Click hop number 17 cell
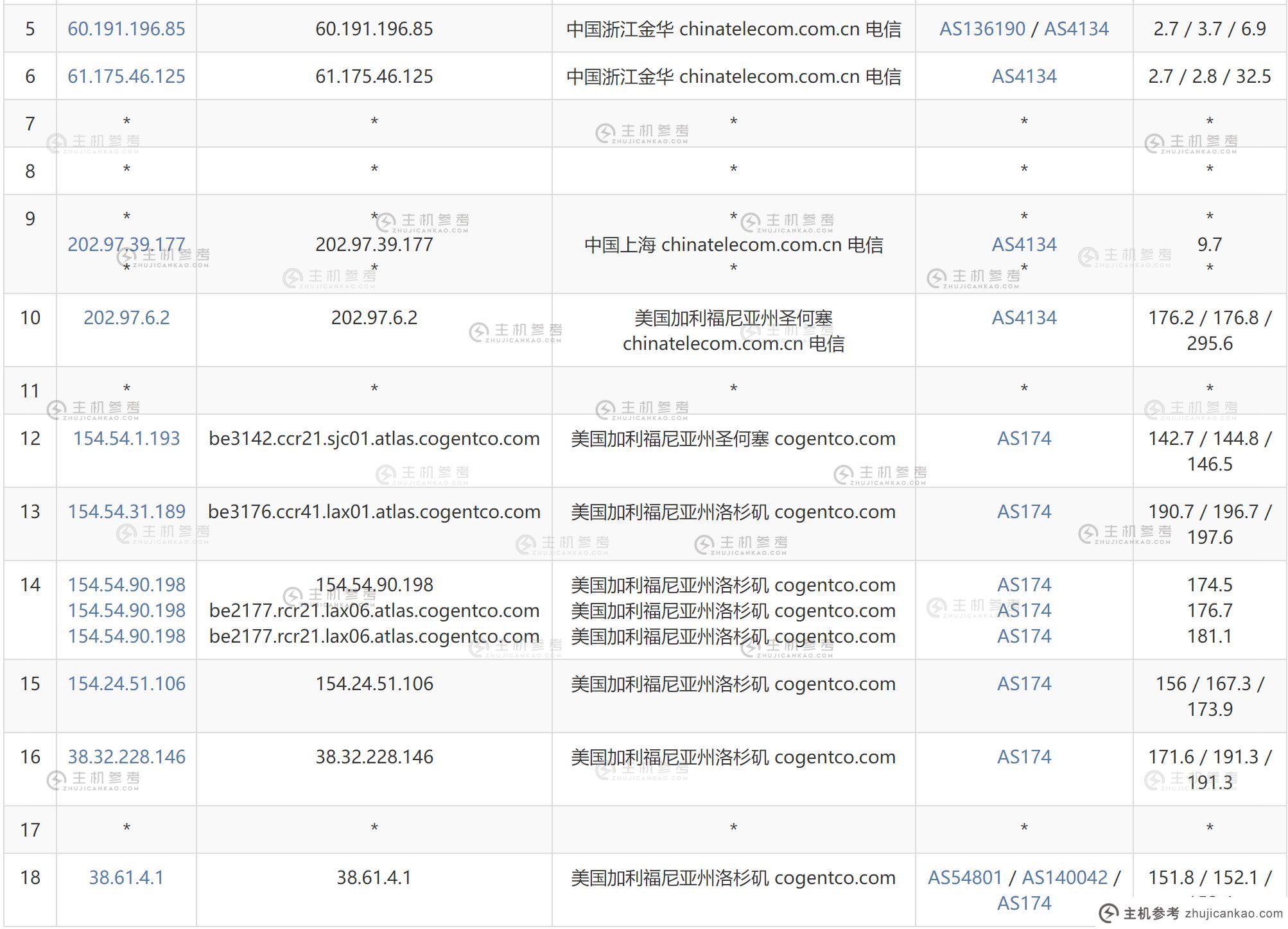 point(30,830)
